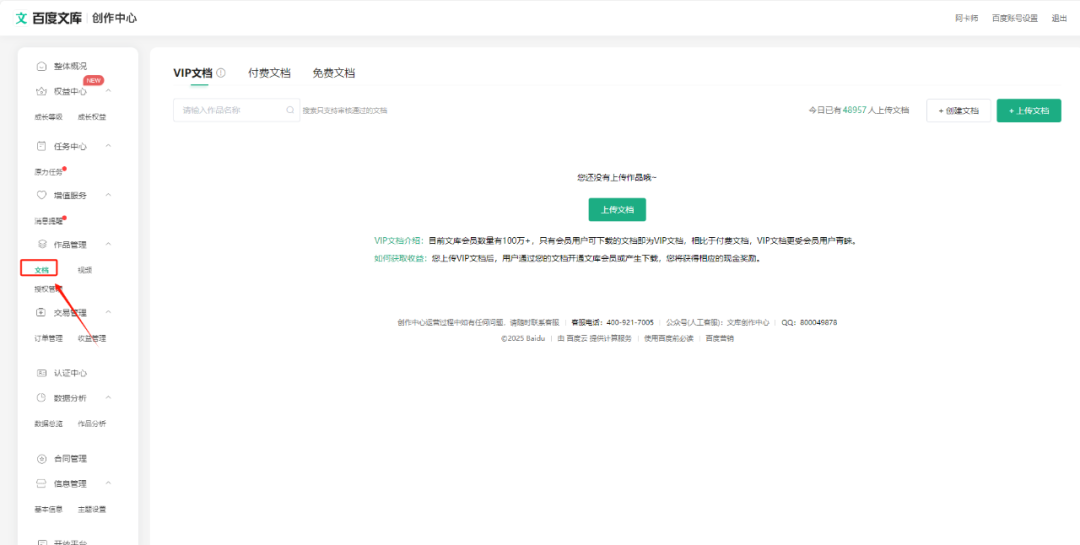Open 订单管理 in the sidebar

[48, 338]
